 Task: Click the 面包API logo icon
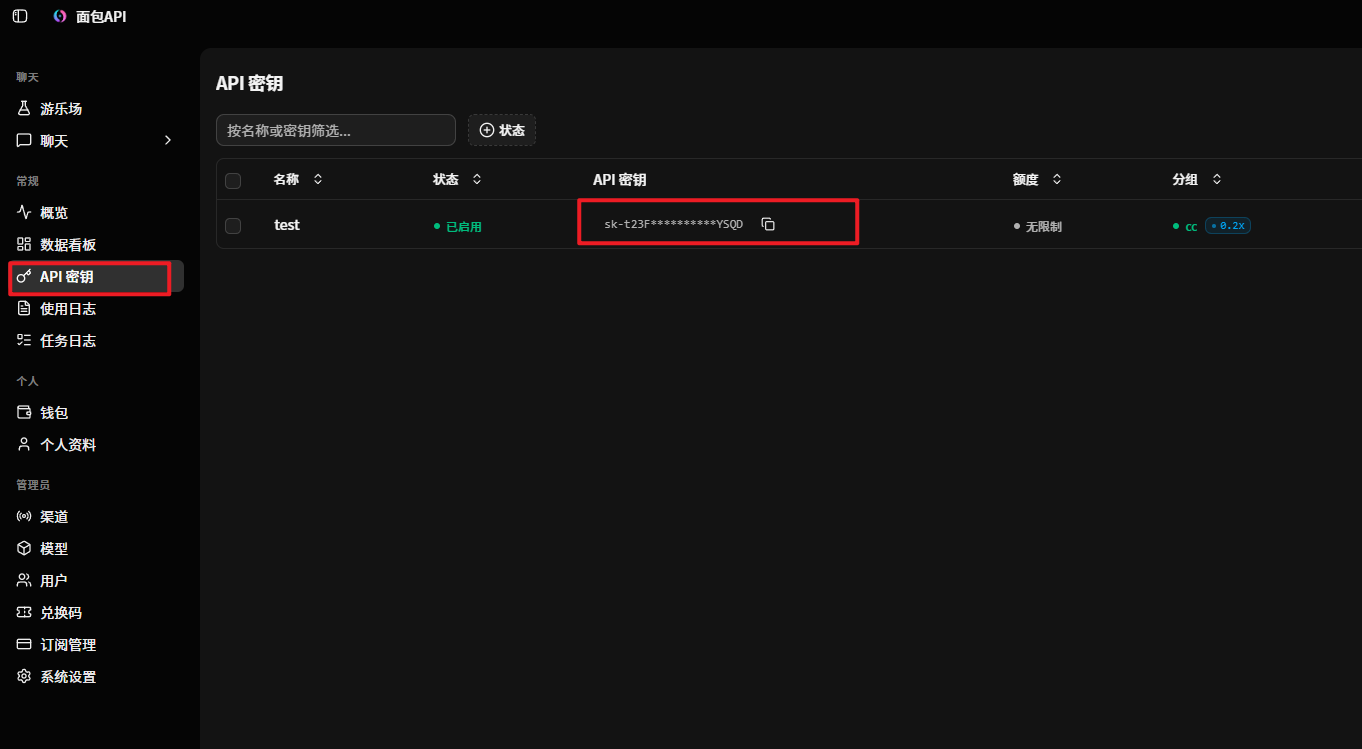(x=60, y=16)
